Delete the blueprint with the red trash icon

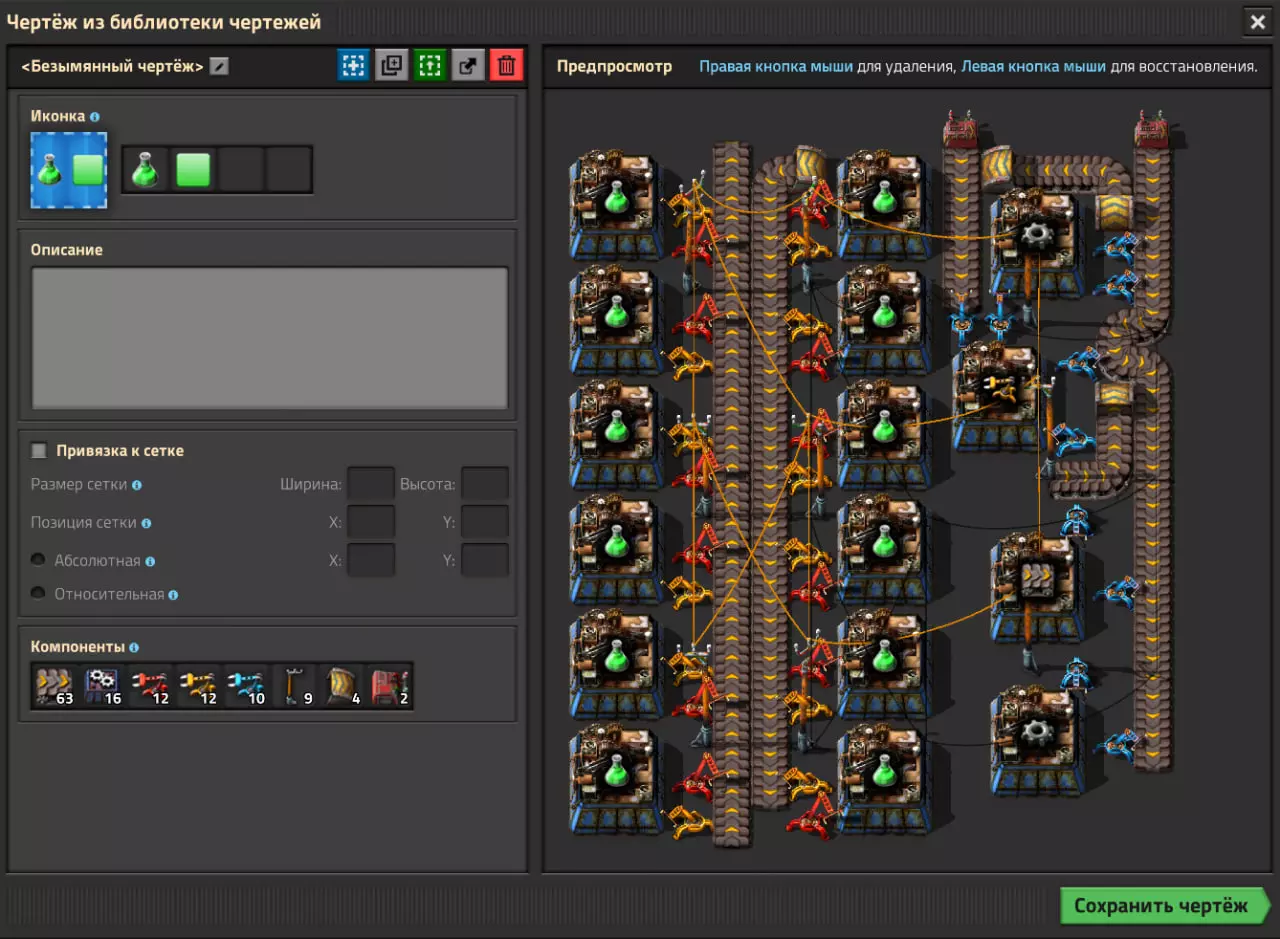pos(507,66)
